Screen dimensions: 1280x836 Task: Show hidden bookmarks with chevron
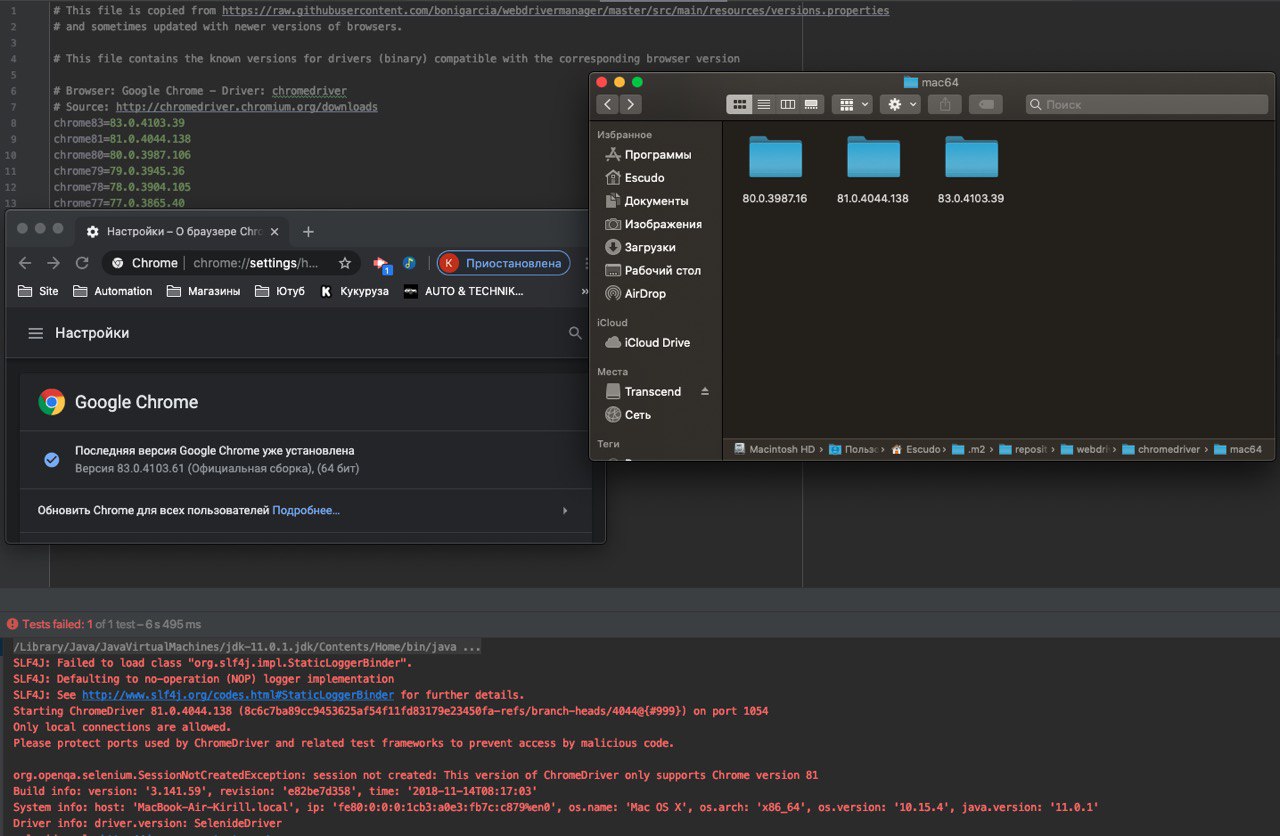(x=585, y=291)
